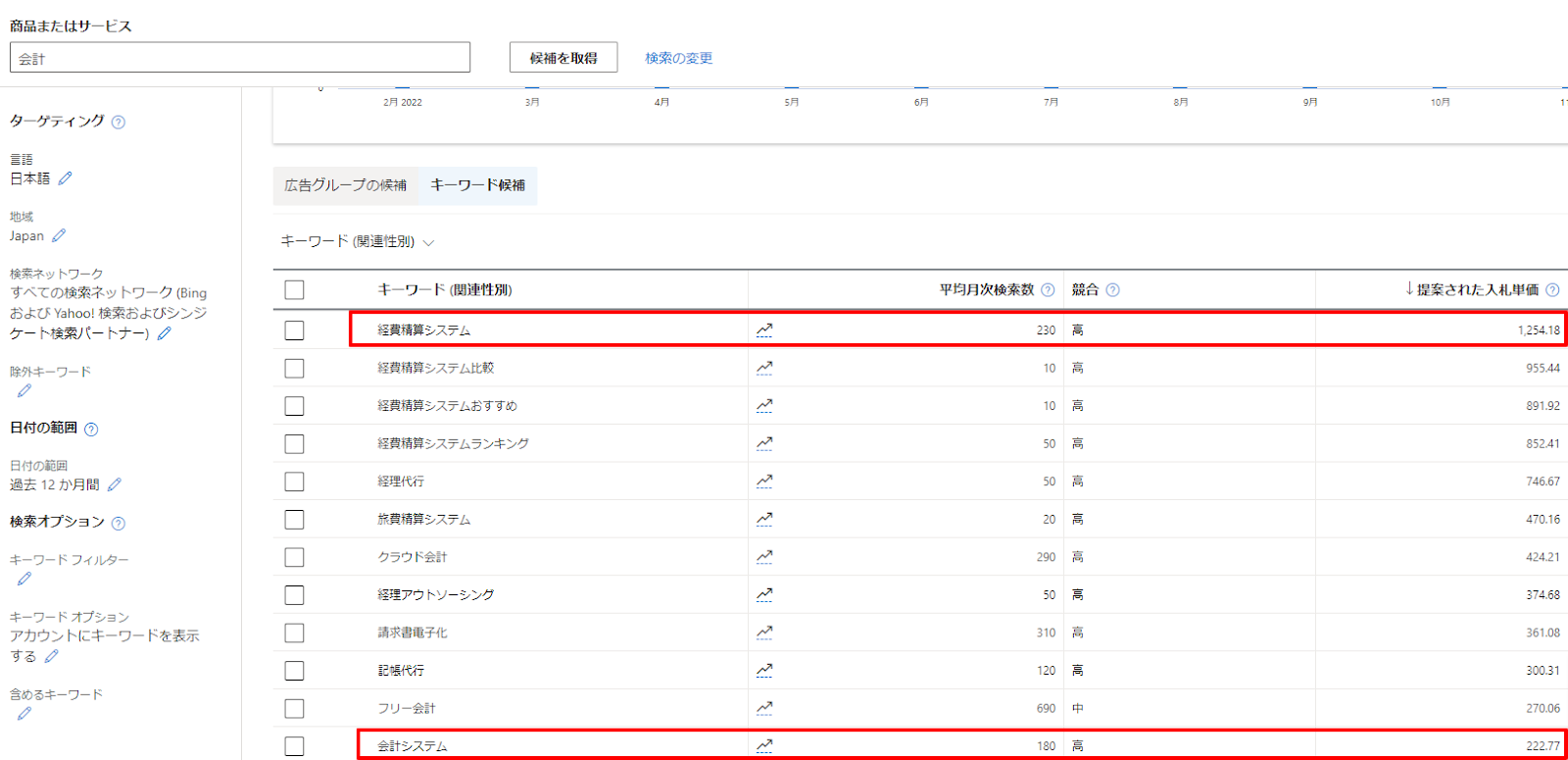
Task: Click the pencil under 除外キーワード
Action: point(24,391)
